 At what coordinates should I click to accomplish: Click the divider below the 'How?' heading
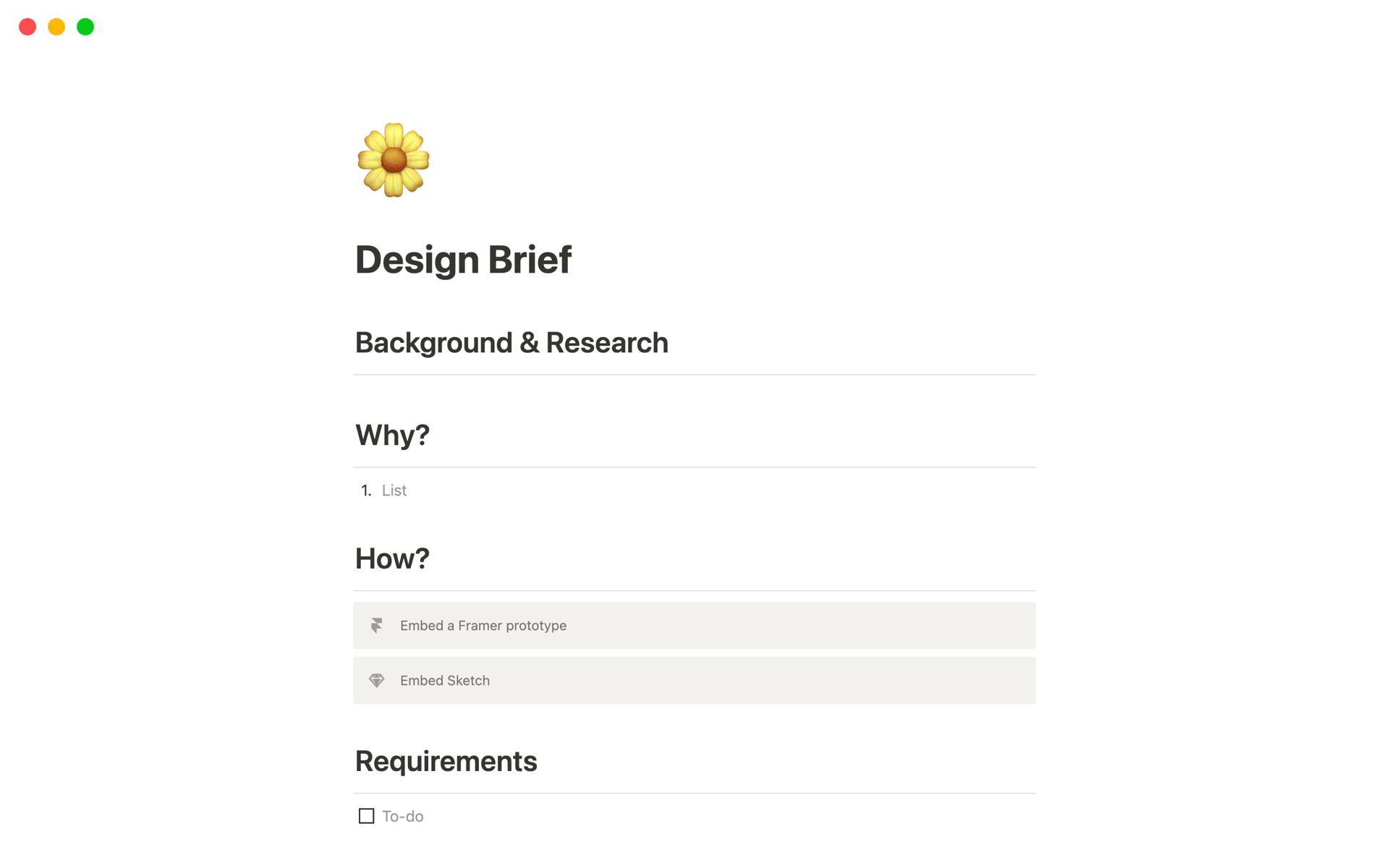694,589
